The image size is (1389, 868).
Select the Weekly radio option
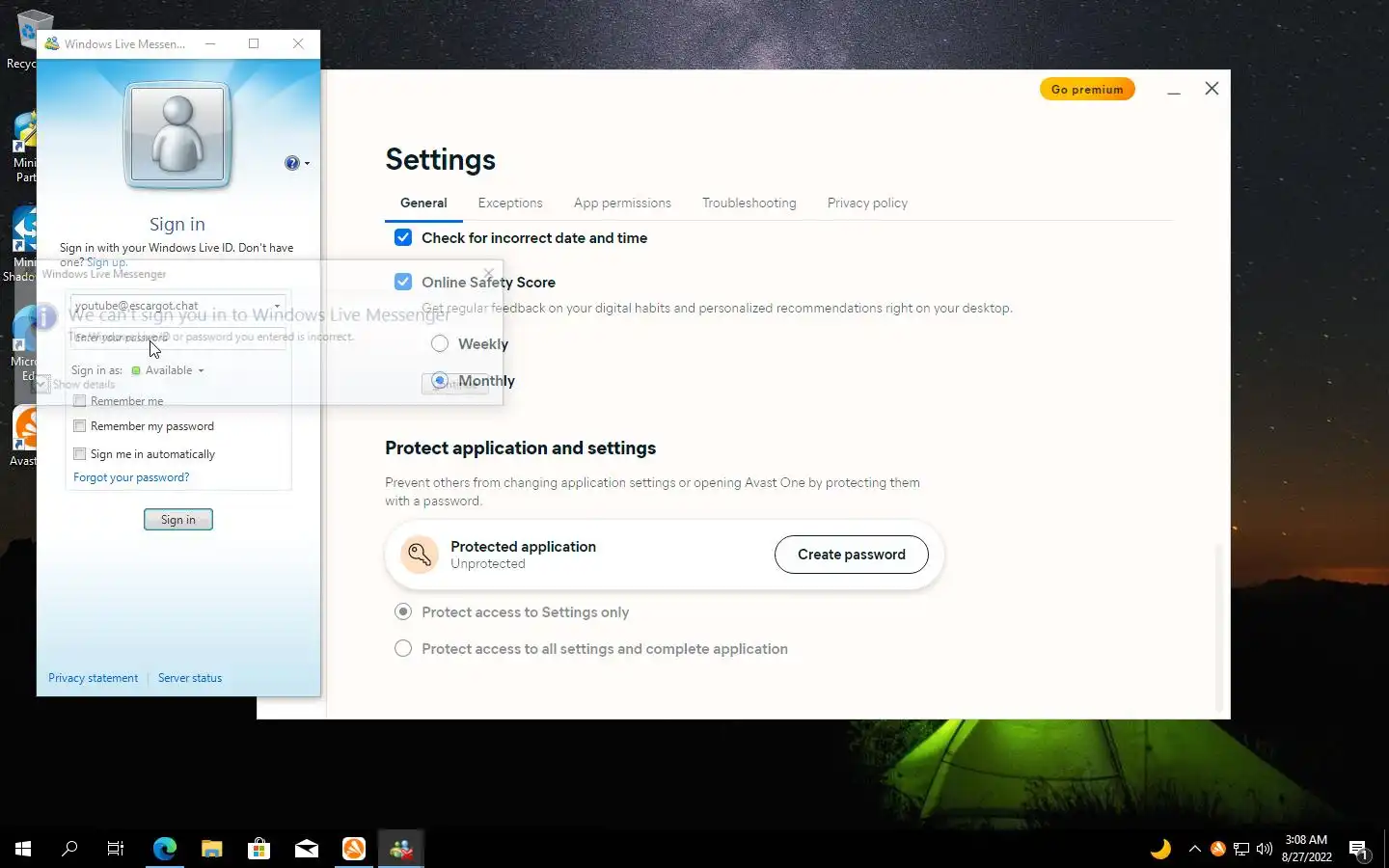tap(440, 343)
